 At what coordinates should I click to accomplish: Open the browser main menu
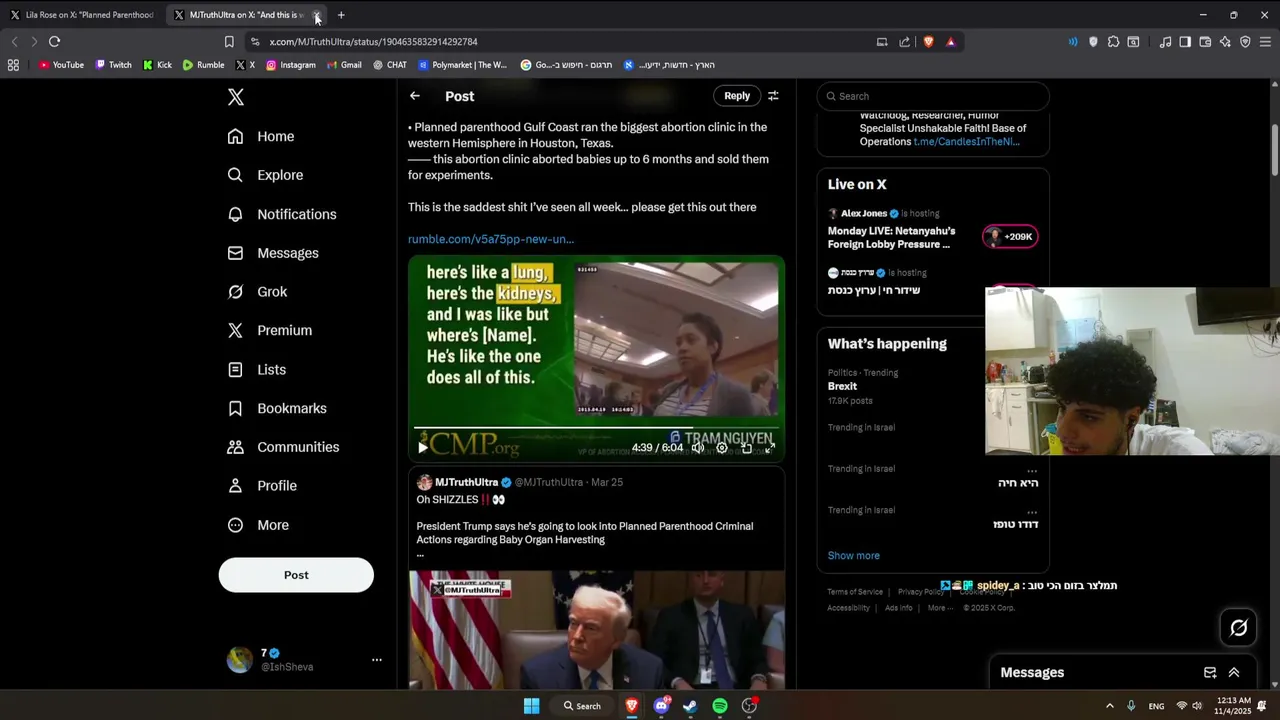[x=1266, y=42]
